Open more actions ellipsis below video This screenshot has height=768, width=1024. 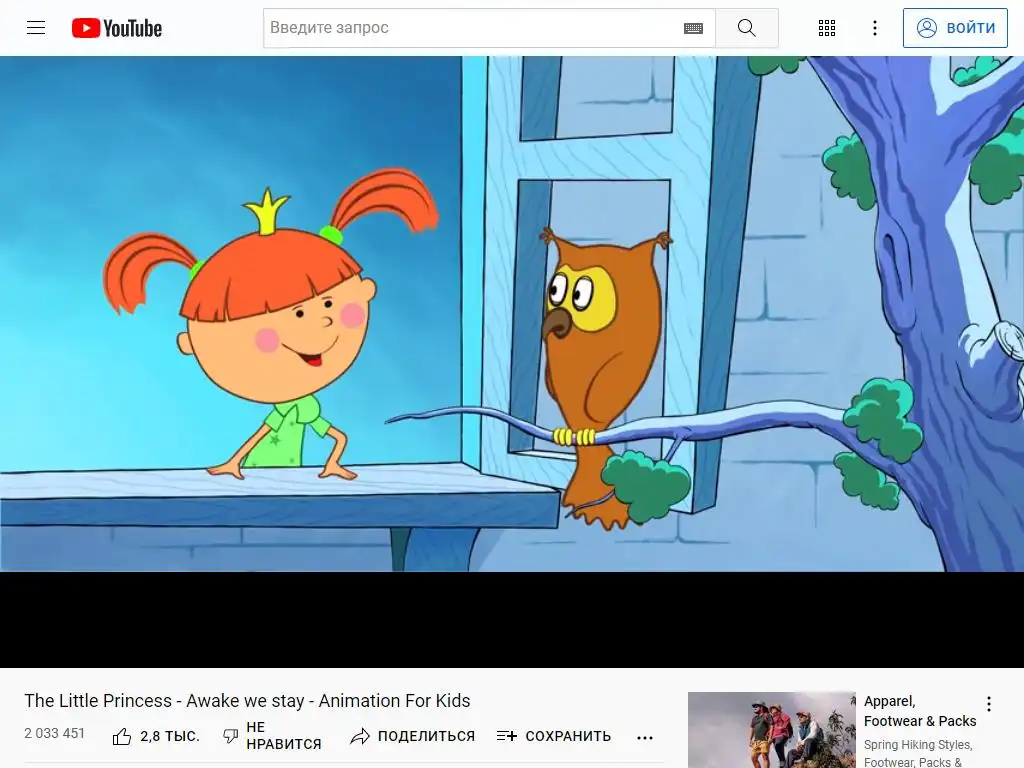(x=645, y=737)
